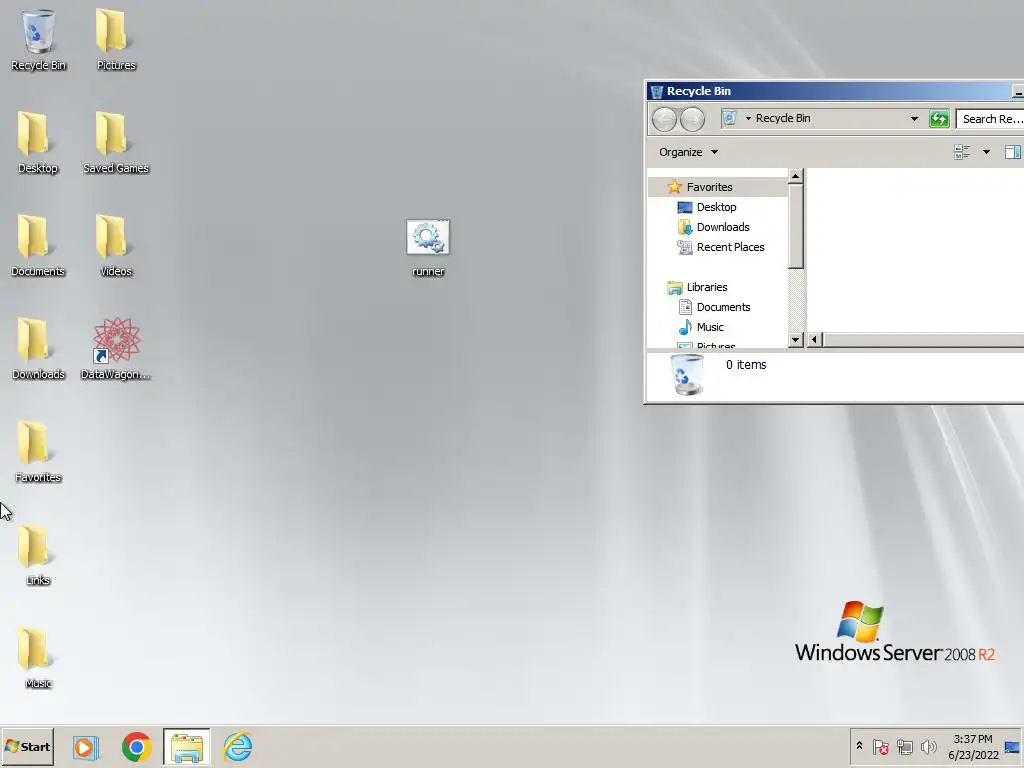Launch Internet Explorer from taskbar
The image size is (1024, 768).
[x=238, y=746]
